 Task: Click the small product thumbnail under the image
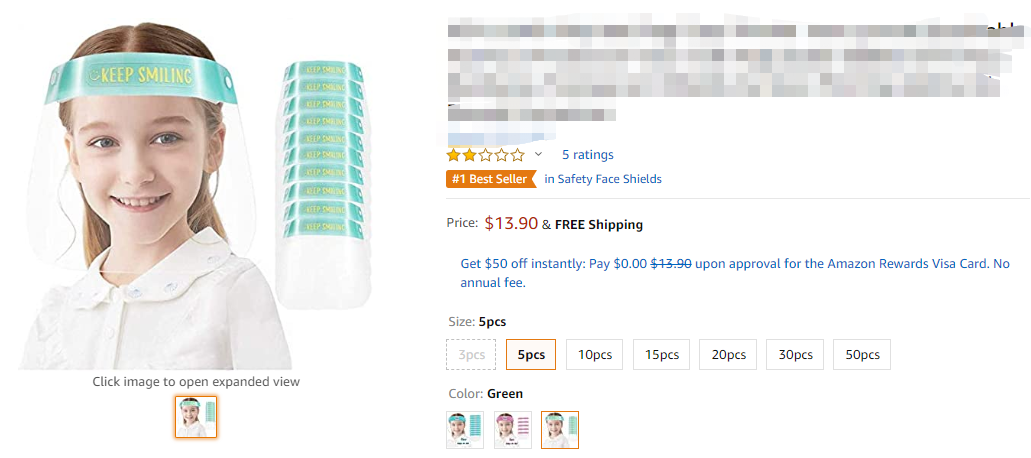(x=196, y=417)
